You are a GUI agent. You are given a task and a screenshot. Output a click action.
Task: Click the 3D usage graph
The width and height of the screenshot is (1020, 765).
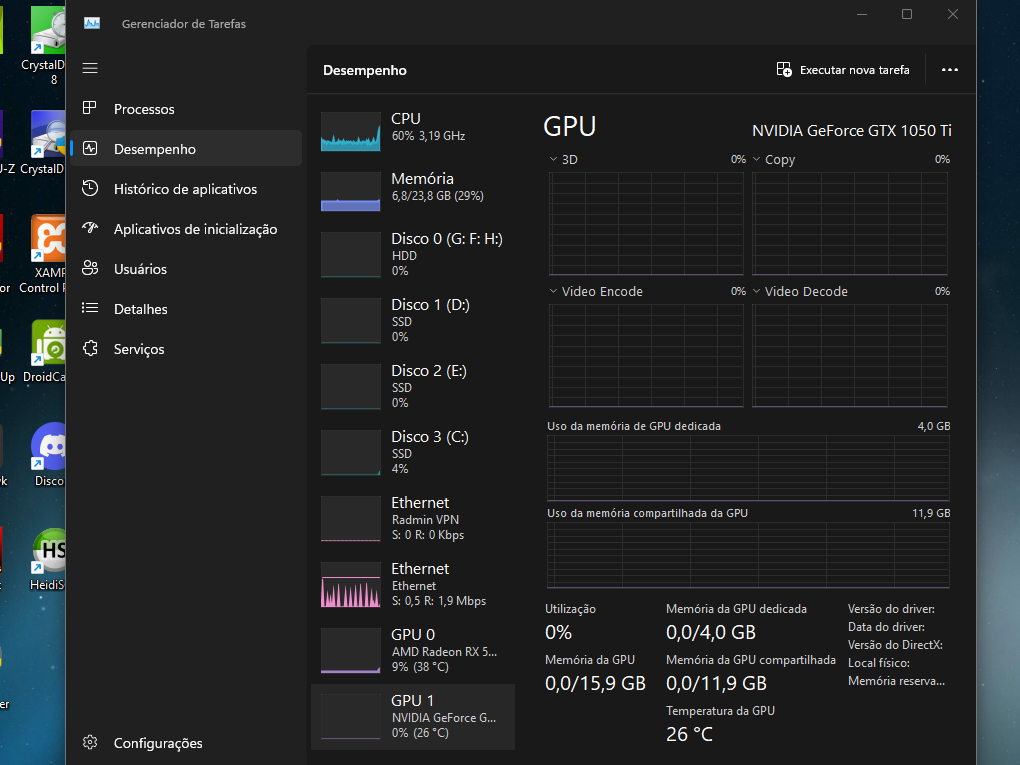[x=646, y=223]
